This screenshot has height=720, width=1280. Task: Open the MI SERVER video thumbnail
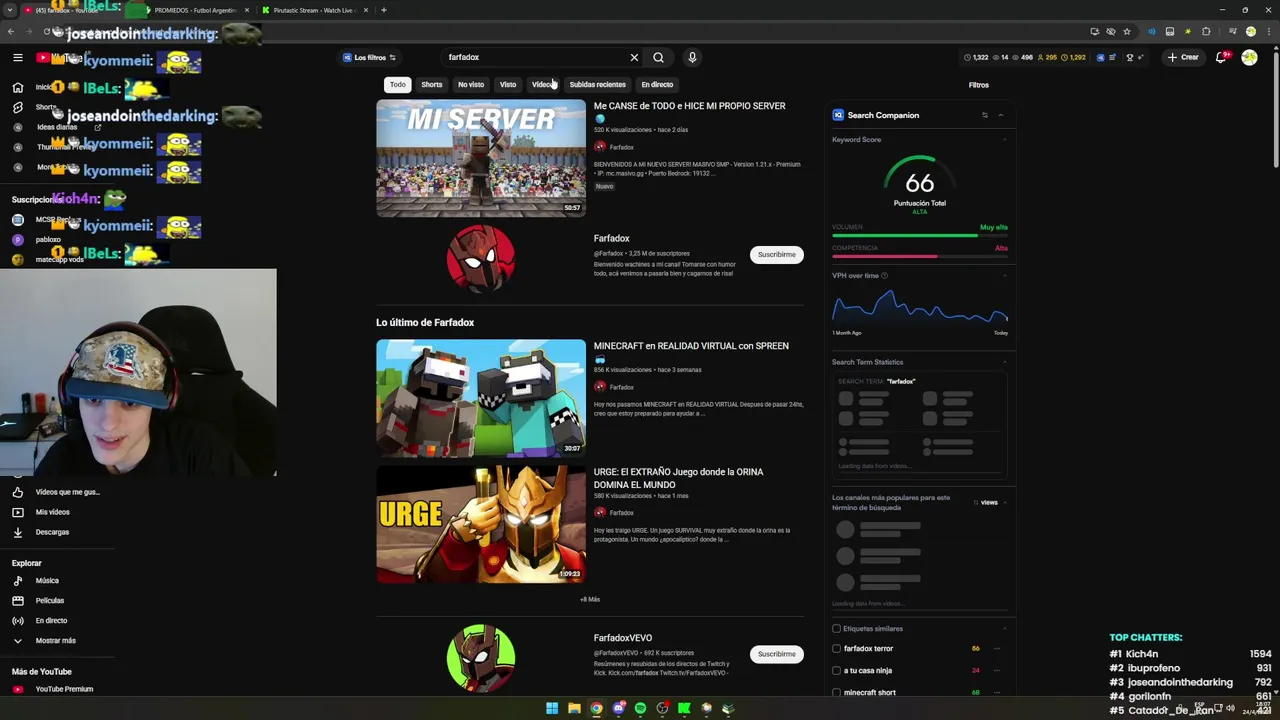tap(481, 158)
